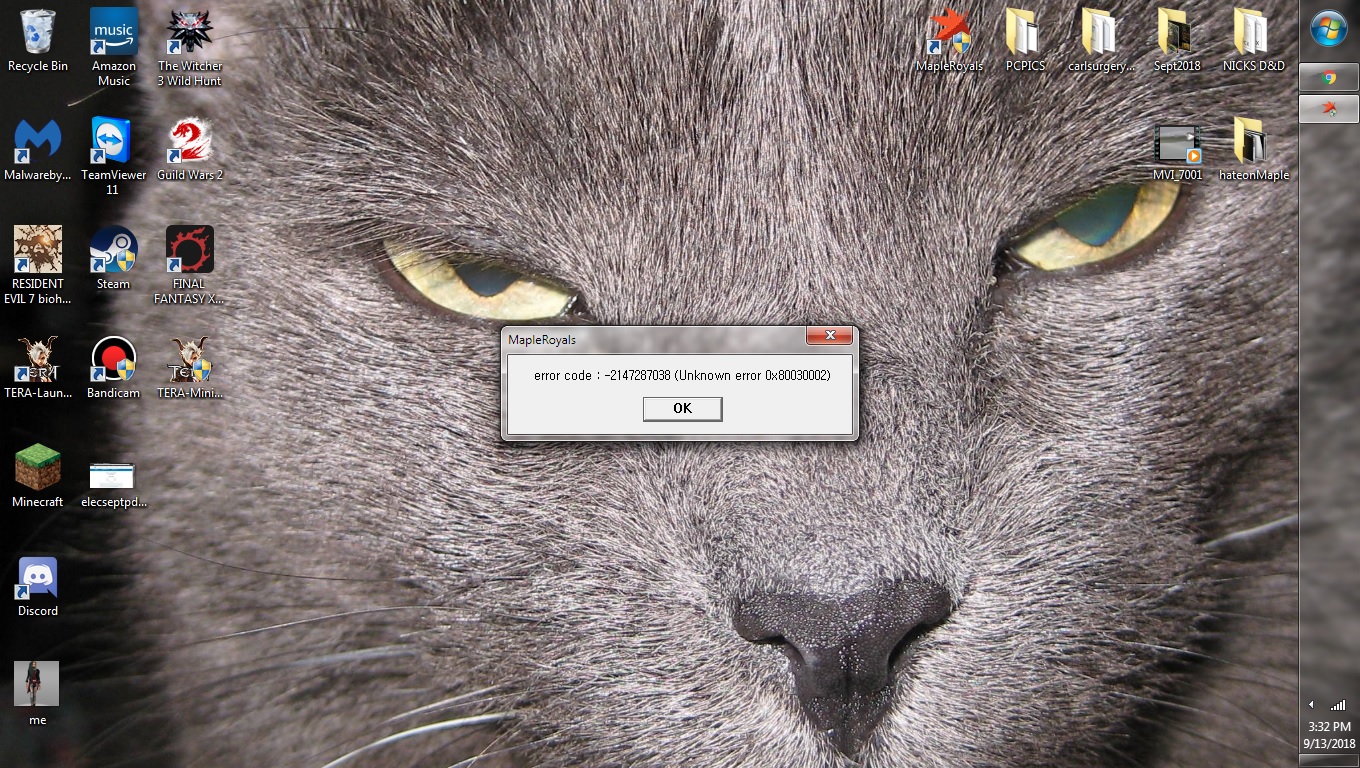This screenshot has width=1360, height=768.
Task: Open the clock showing 3:32 PM
Action: click(x=1329, y=735)
